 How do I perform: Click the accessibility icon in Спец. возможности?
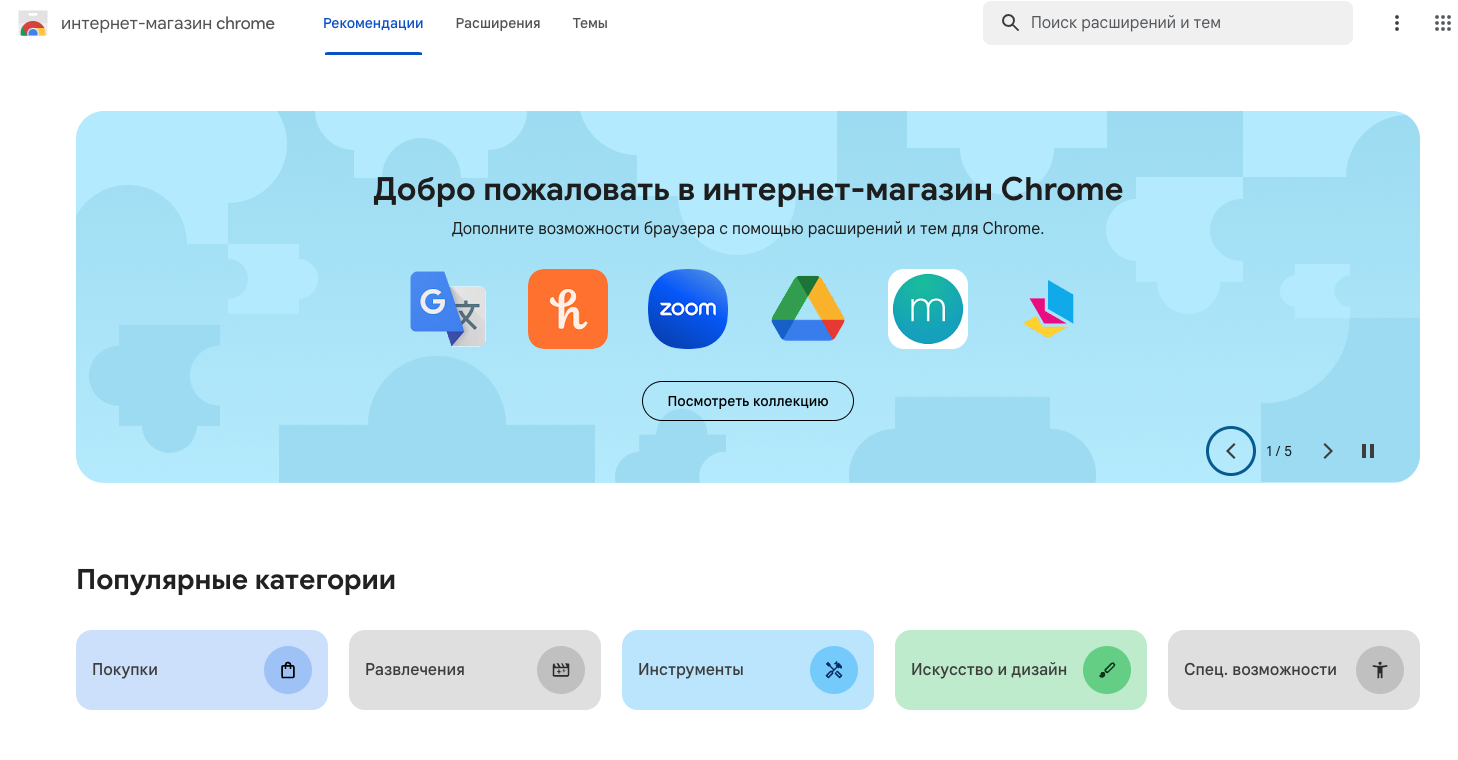(1380, 670)
